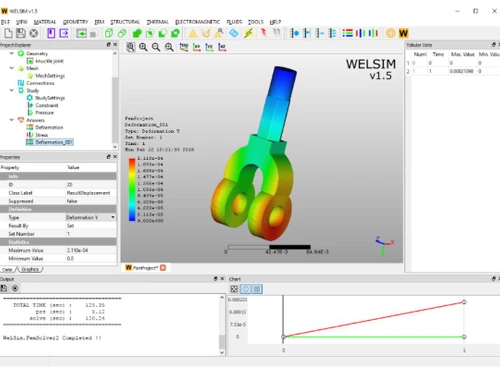
Task: Undock the Properties panel
Action: pyautogui.click(x=108, y=157)
